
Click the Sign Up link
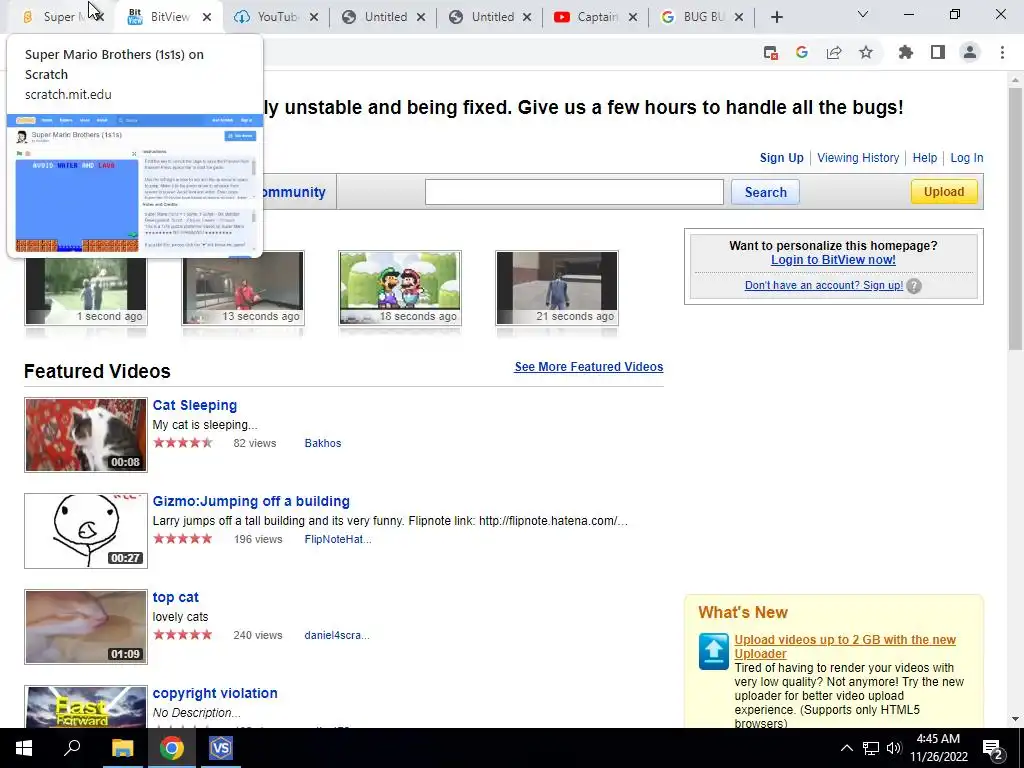[781, 157]
